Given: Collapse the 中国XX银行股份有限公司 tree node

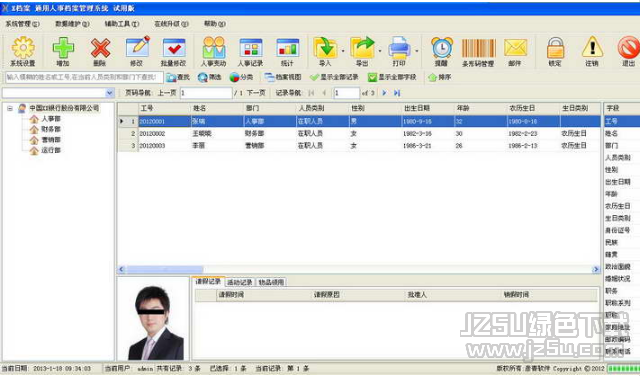Looking at the screenshot, I should (10, 109).
